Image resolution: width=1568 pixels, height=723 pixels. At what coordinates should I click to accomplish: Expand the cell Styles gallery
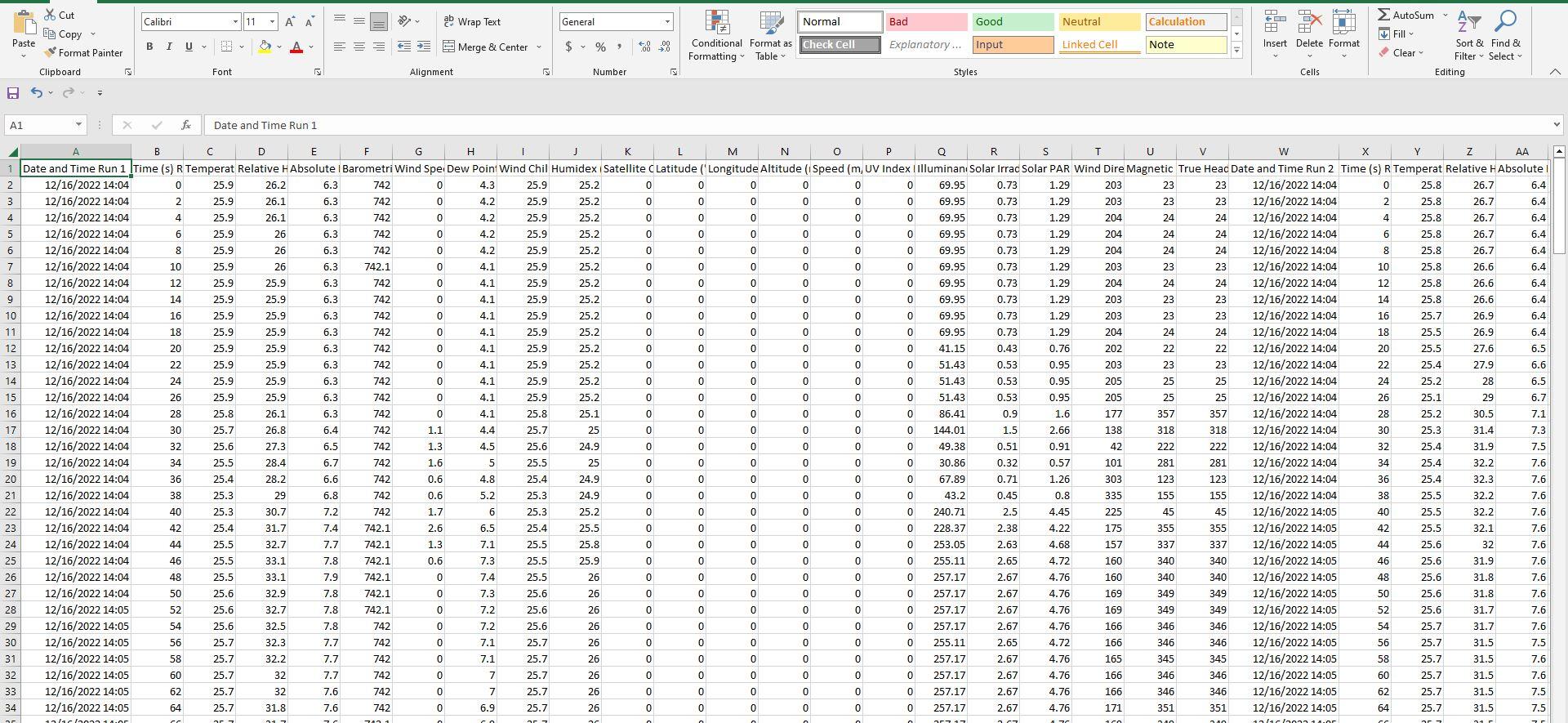pos(1236,51)
